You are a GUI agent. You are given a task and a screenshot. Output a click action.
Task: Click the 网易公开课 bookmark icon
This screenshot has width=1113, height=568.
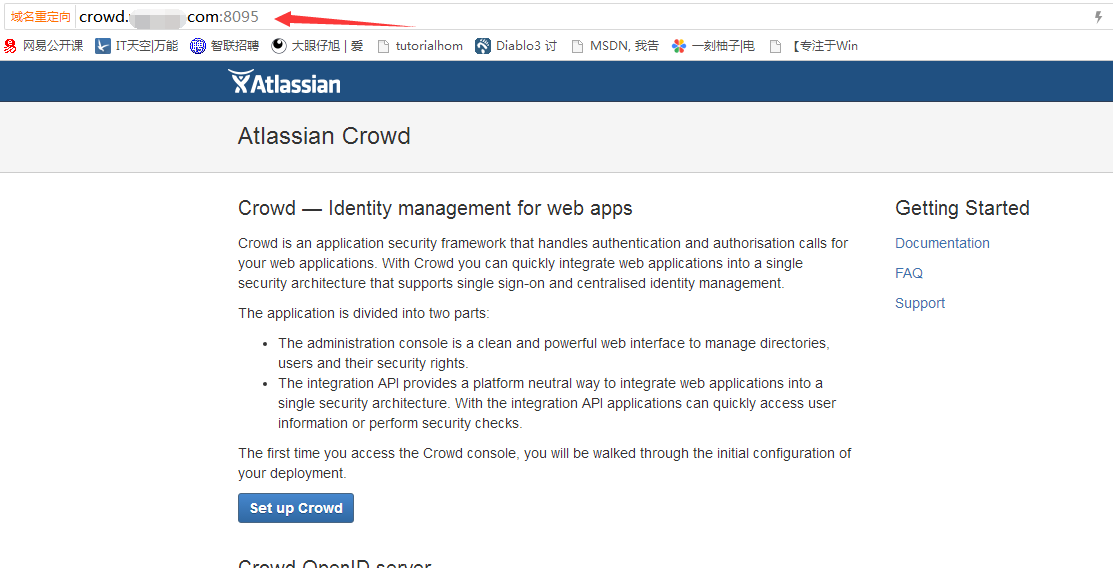(10, 46)
